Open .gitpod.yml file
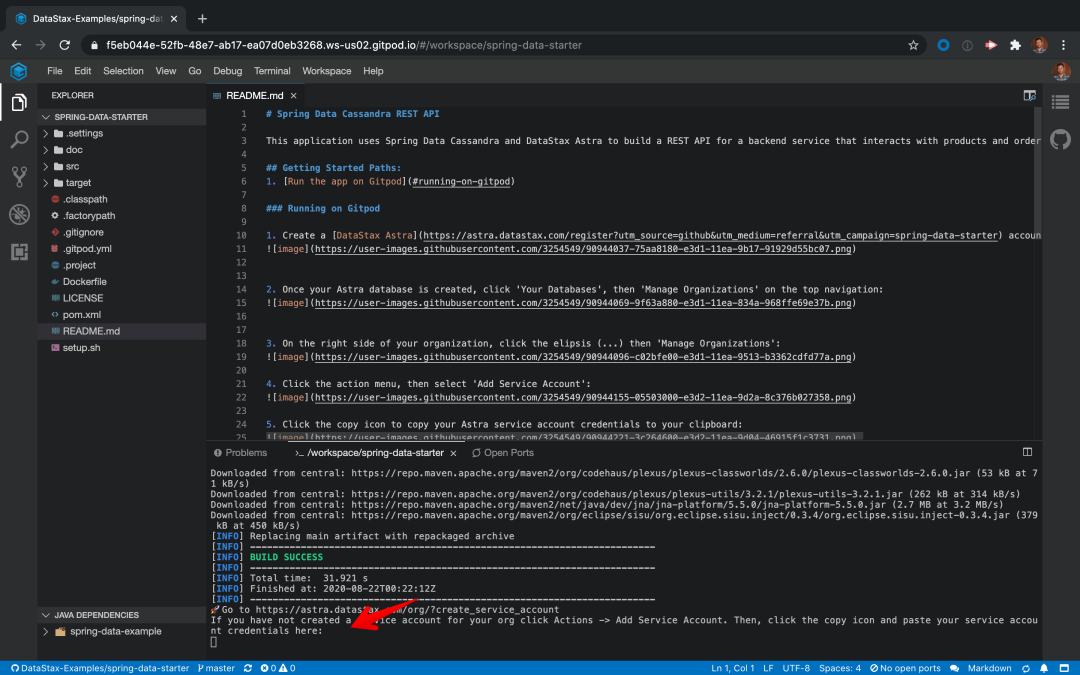 point(87,249)
